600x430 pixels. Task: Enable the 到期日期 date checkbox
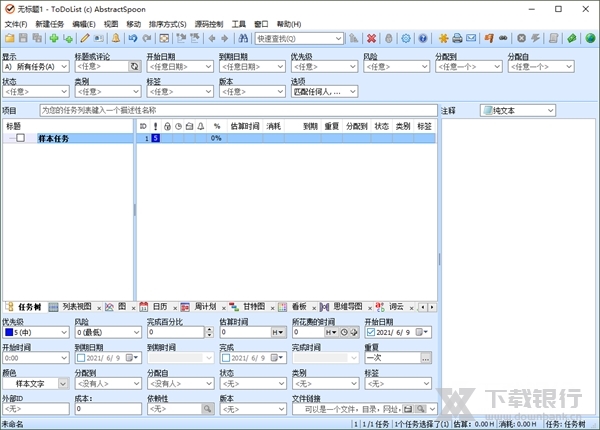(x=81, y=358)
